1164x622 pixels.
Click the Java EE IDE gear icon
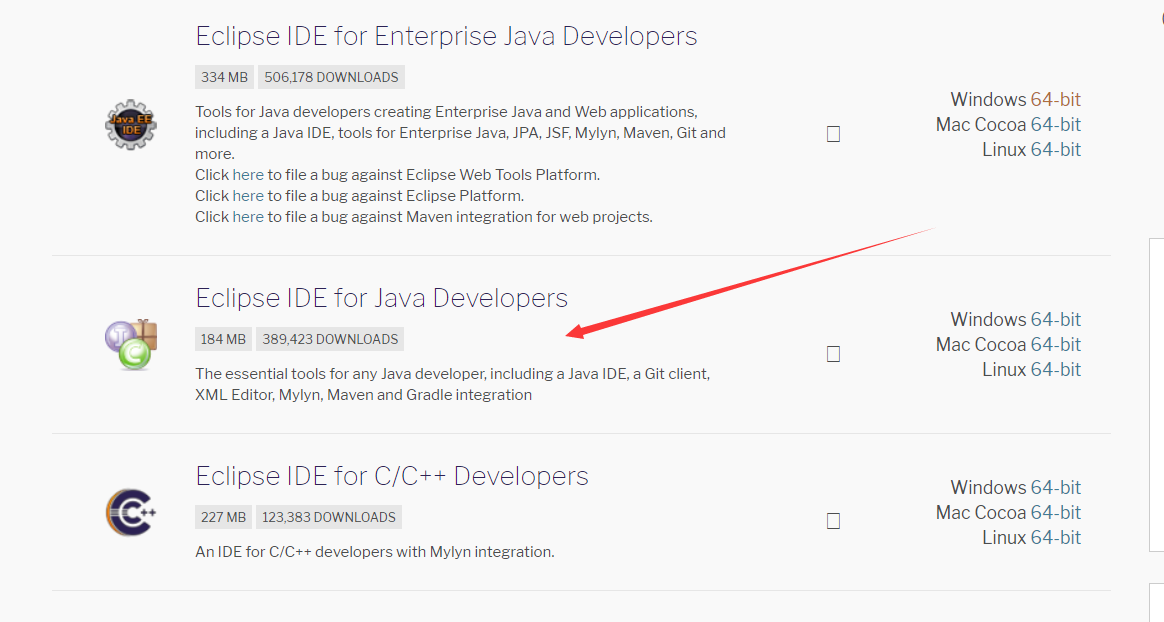(x=131, y=125)
